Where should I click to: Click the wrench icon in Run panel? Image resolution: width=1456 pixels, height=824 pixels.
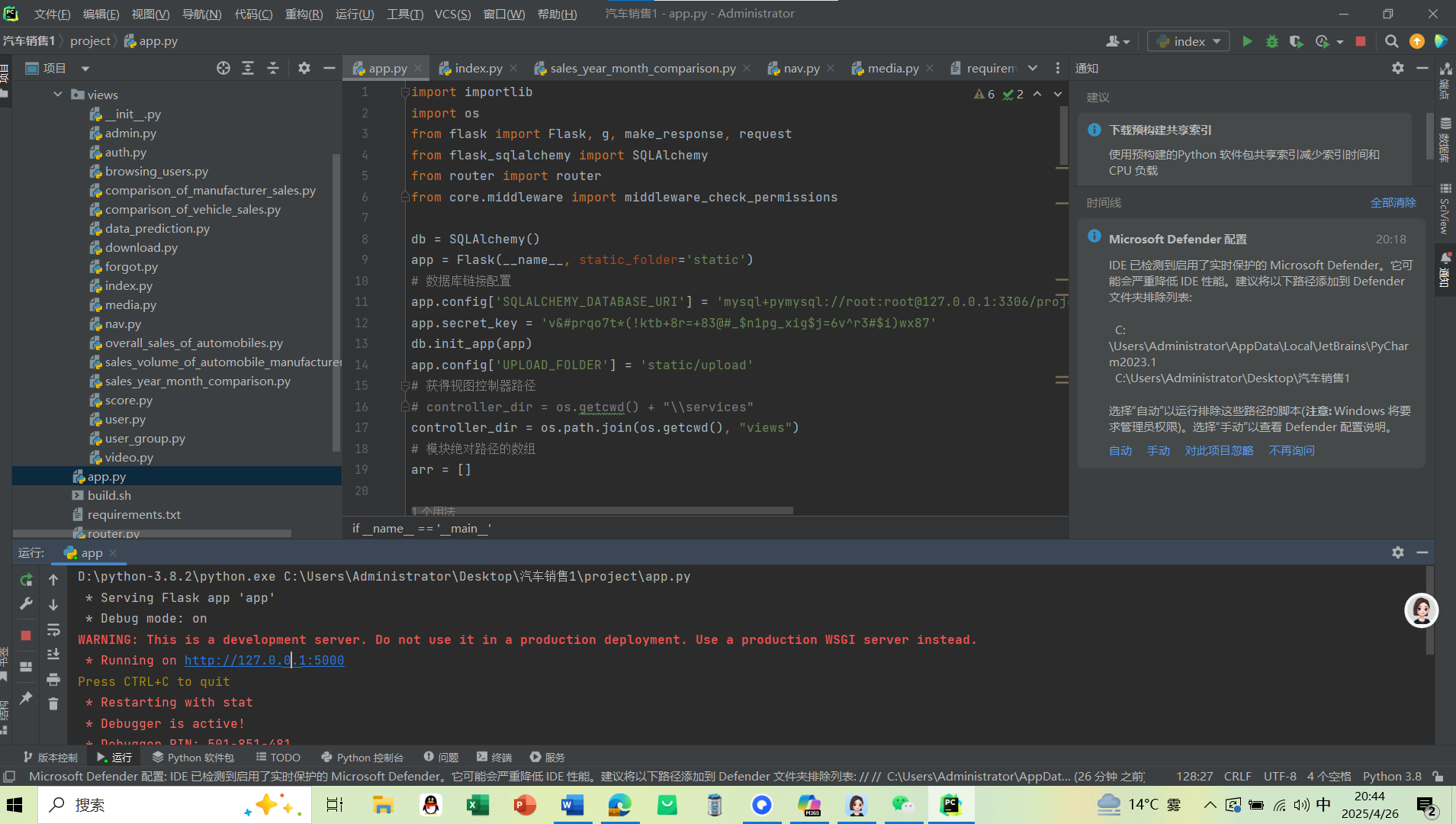coord(26,604)
